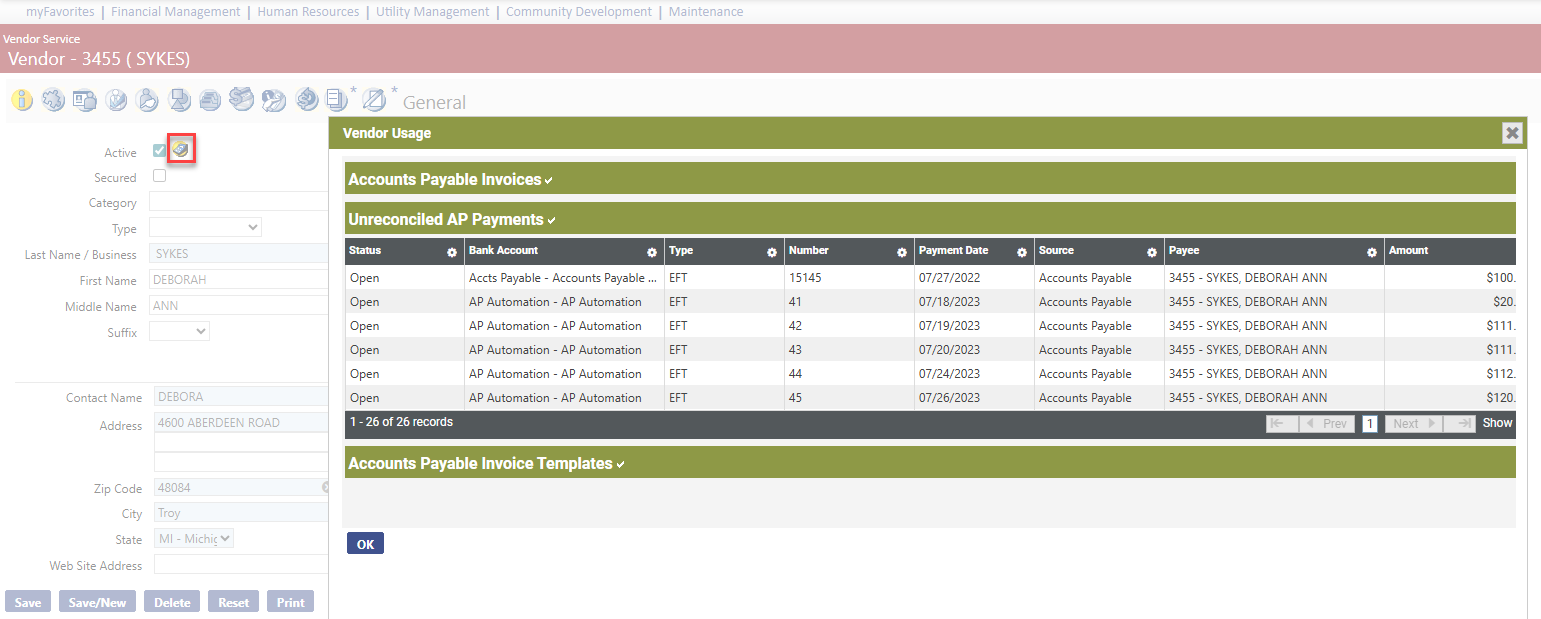Open the Bank Account column settings gear
The height and width of the screenshot is (619, 1541).
[652, 253]
